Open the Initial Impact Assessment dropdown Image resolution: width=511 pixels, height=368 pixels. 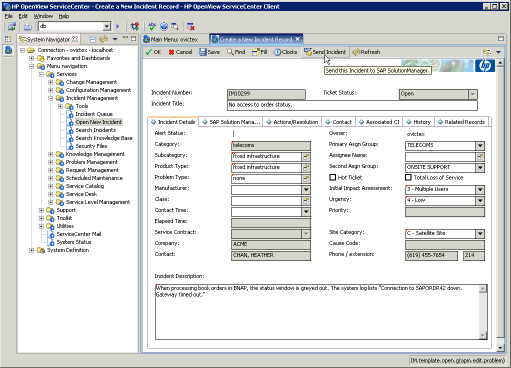[480, 190]
